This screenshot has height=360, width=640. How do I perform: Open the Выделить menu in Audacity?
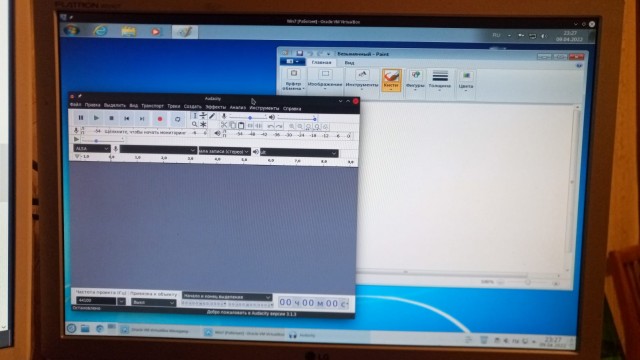pyautogui.click(x=115, y=105)
